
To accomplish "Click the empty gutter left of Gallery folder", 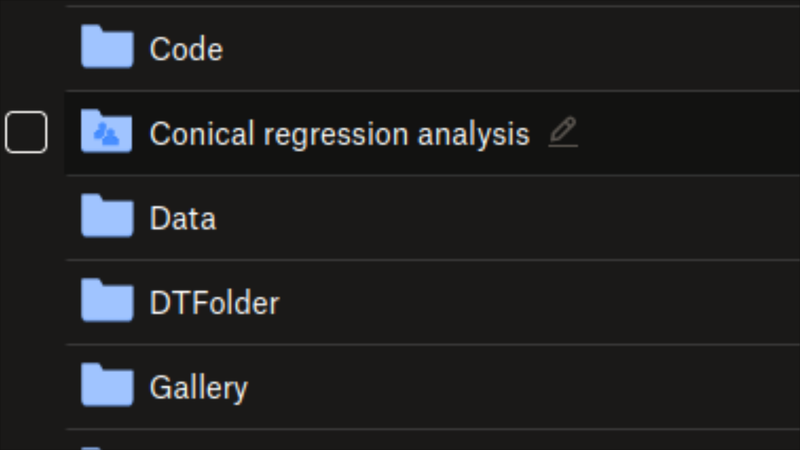I will [30, 387].
